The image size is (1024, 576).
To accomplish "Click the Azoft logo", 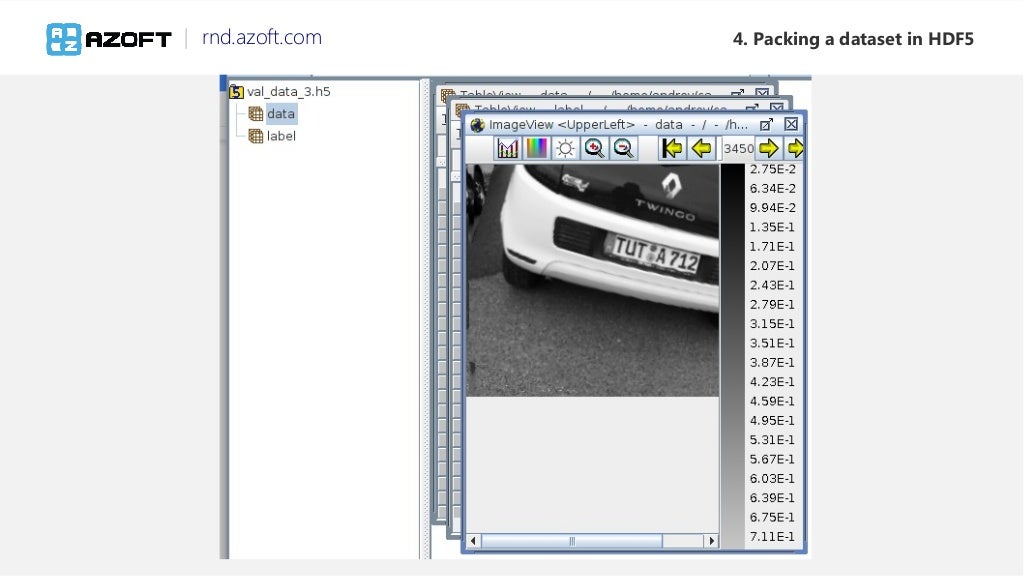I will point(109,39).
